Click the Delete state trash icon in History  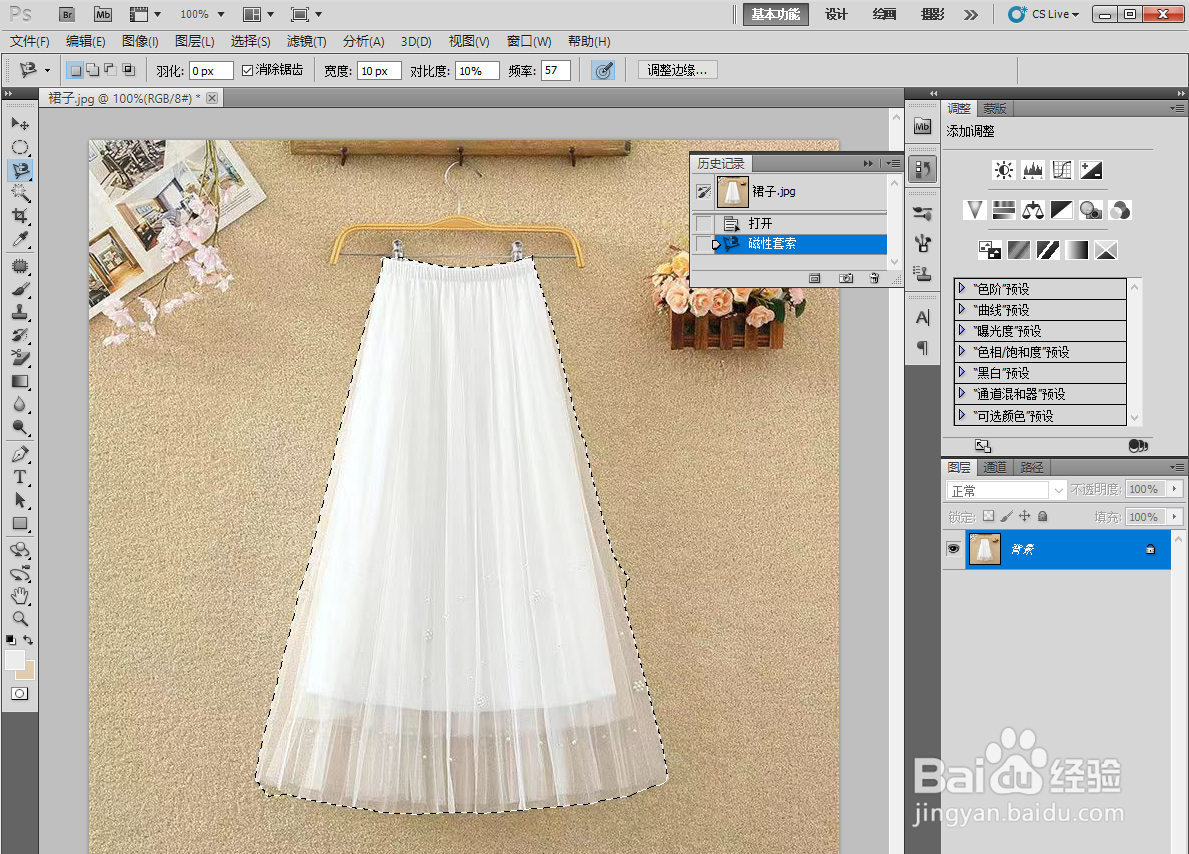pyautogui.click(x=874, y=278)
